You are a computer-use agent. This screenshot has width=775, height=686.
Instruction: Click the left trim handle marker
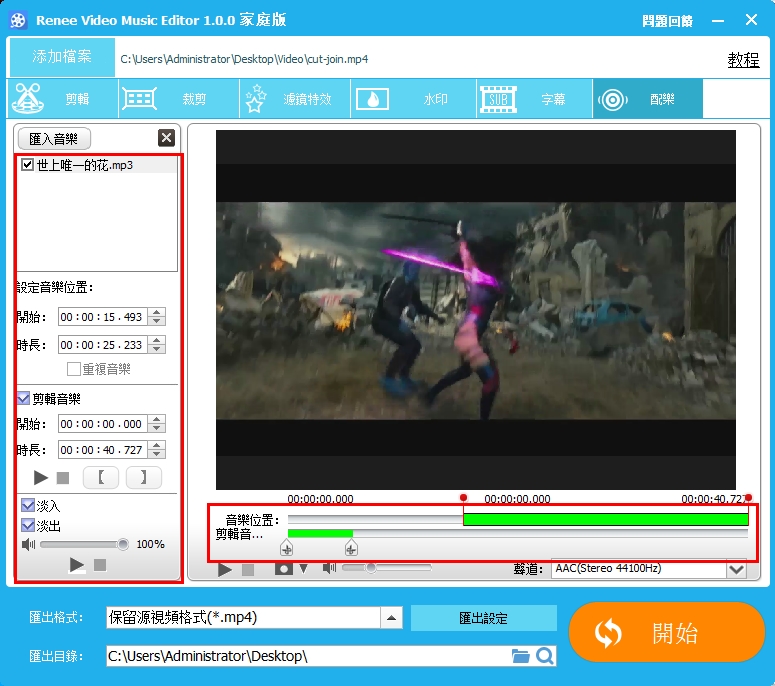pos(287,548)
